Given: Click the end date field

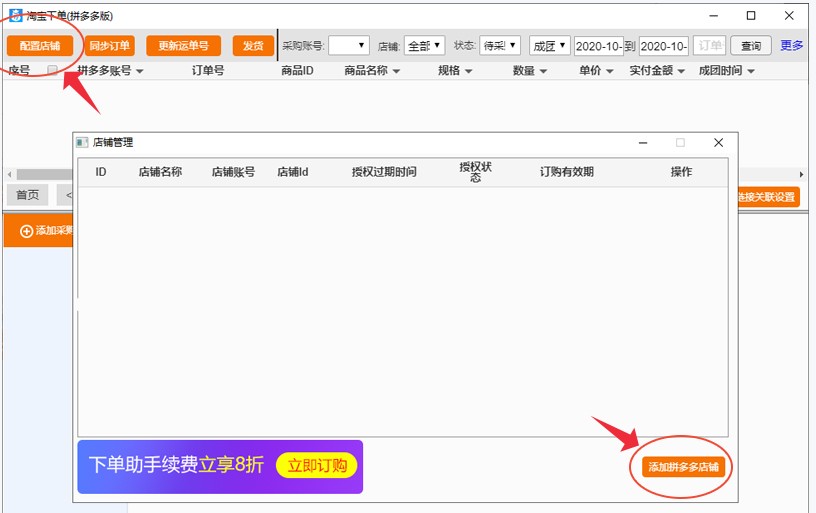Looking at the screenshot, I should coord(664,46).
